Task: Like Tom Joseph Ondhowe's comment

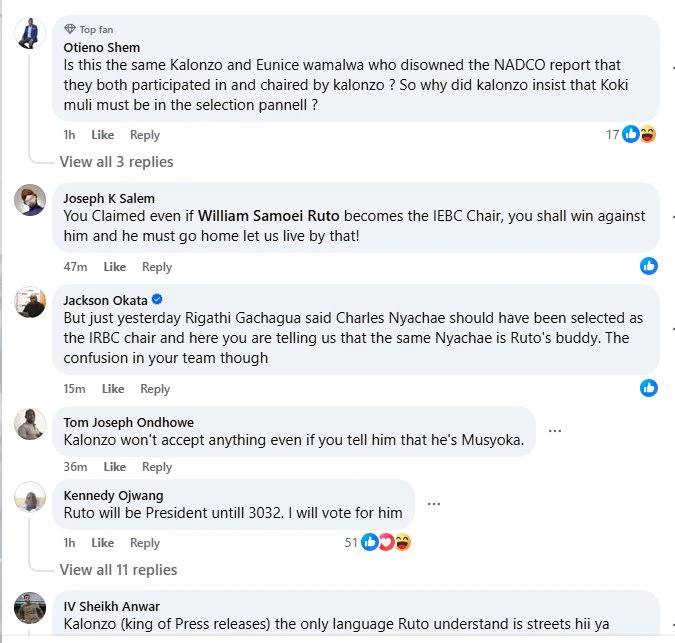Action: click(x=115, y=467)
